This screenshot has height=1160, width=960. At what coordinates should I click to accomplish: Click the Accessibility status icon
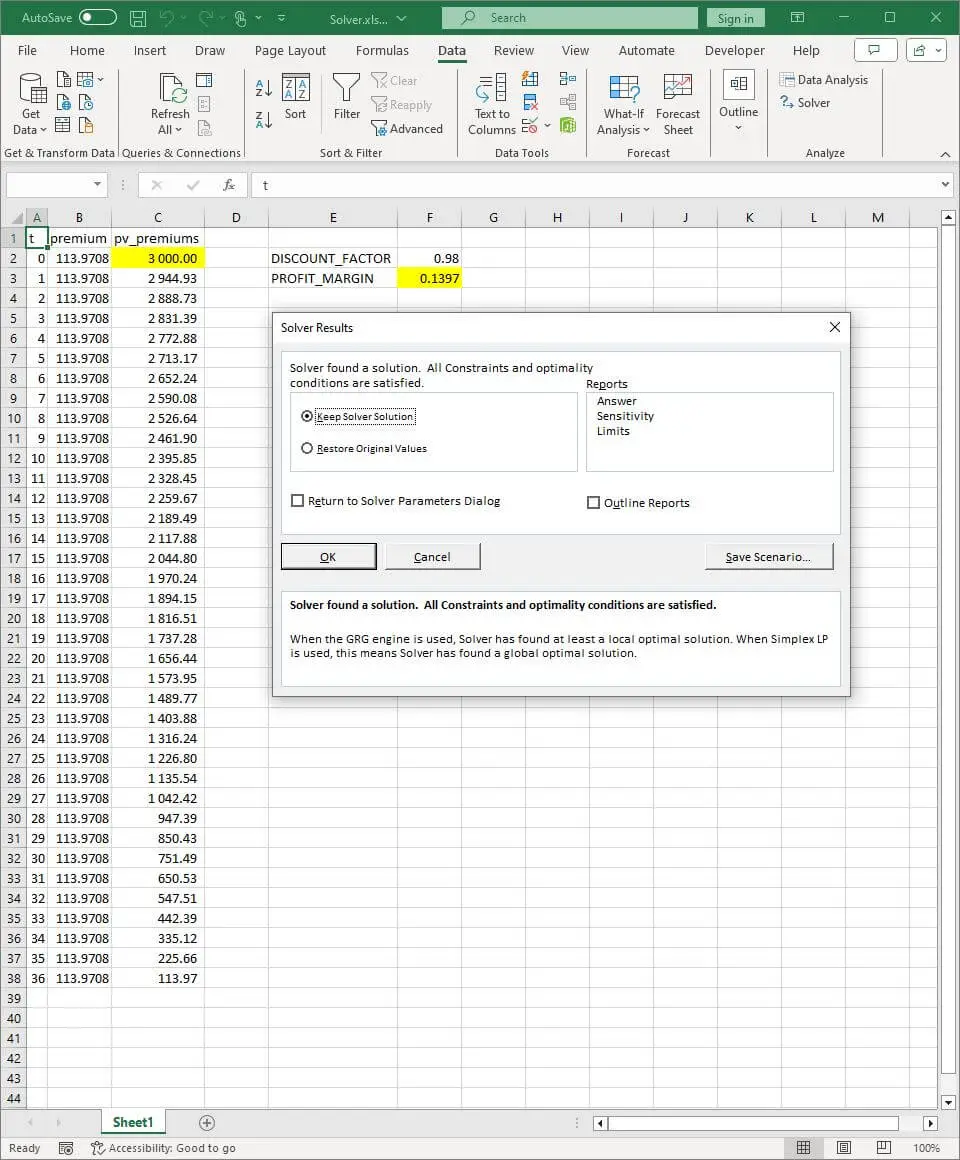[x=98, y=1148]
